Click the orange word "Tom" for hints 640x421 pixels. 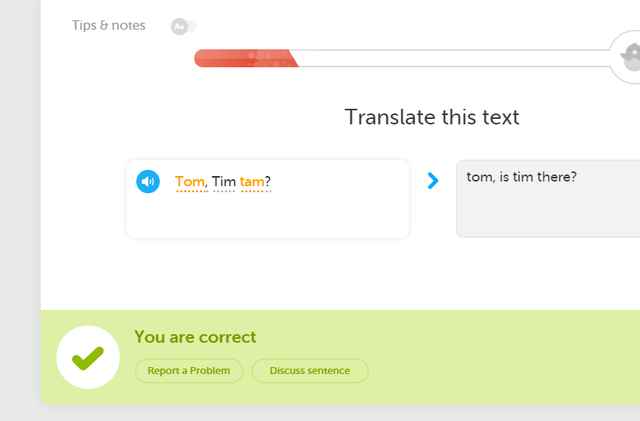190,181
